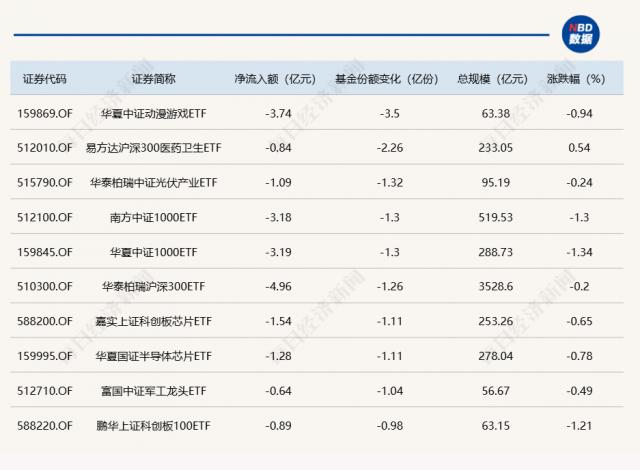Click the 总规模（亿元）column header
This screenshot has width=640, height=470.
pyautogui.click(x=491, y=79)
